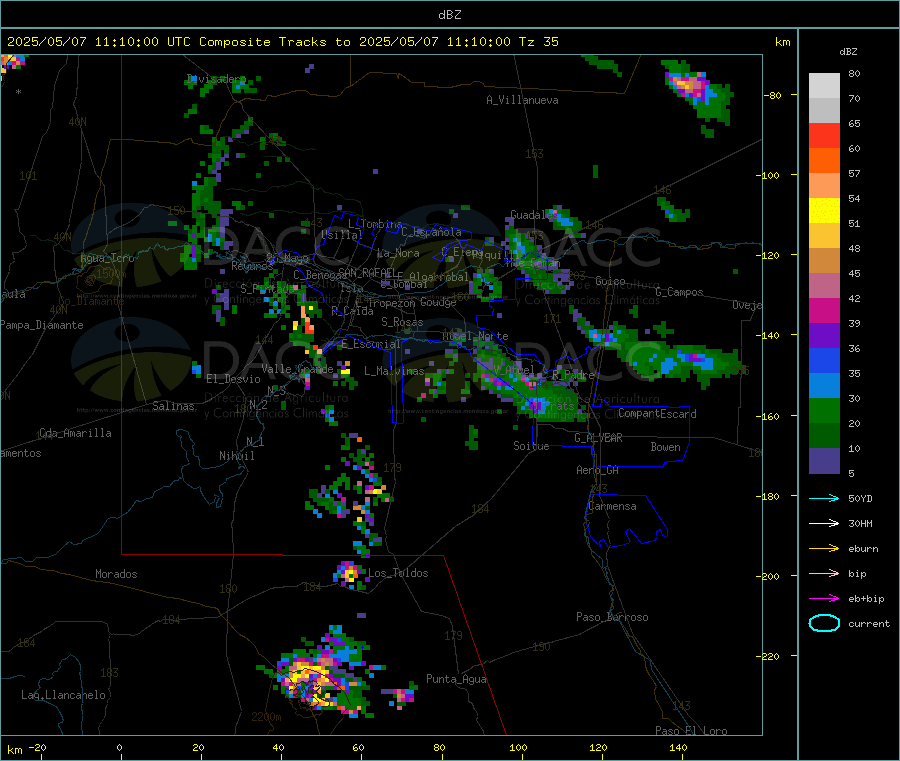Click the Aero_GA map label

[597, 470]
